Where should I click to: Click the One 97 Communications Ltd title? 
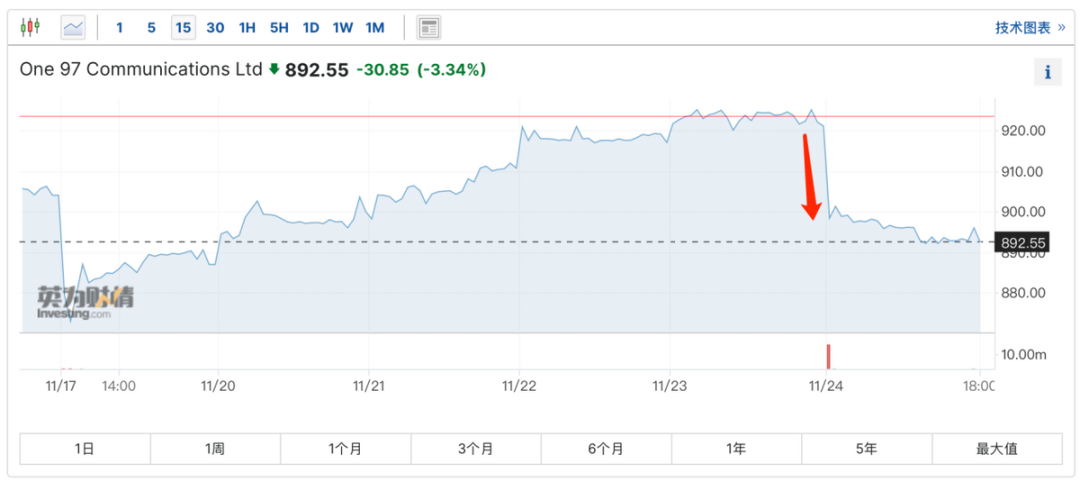(x=140, y=70)
